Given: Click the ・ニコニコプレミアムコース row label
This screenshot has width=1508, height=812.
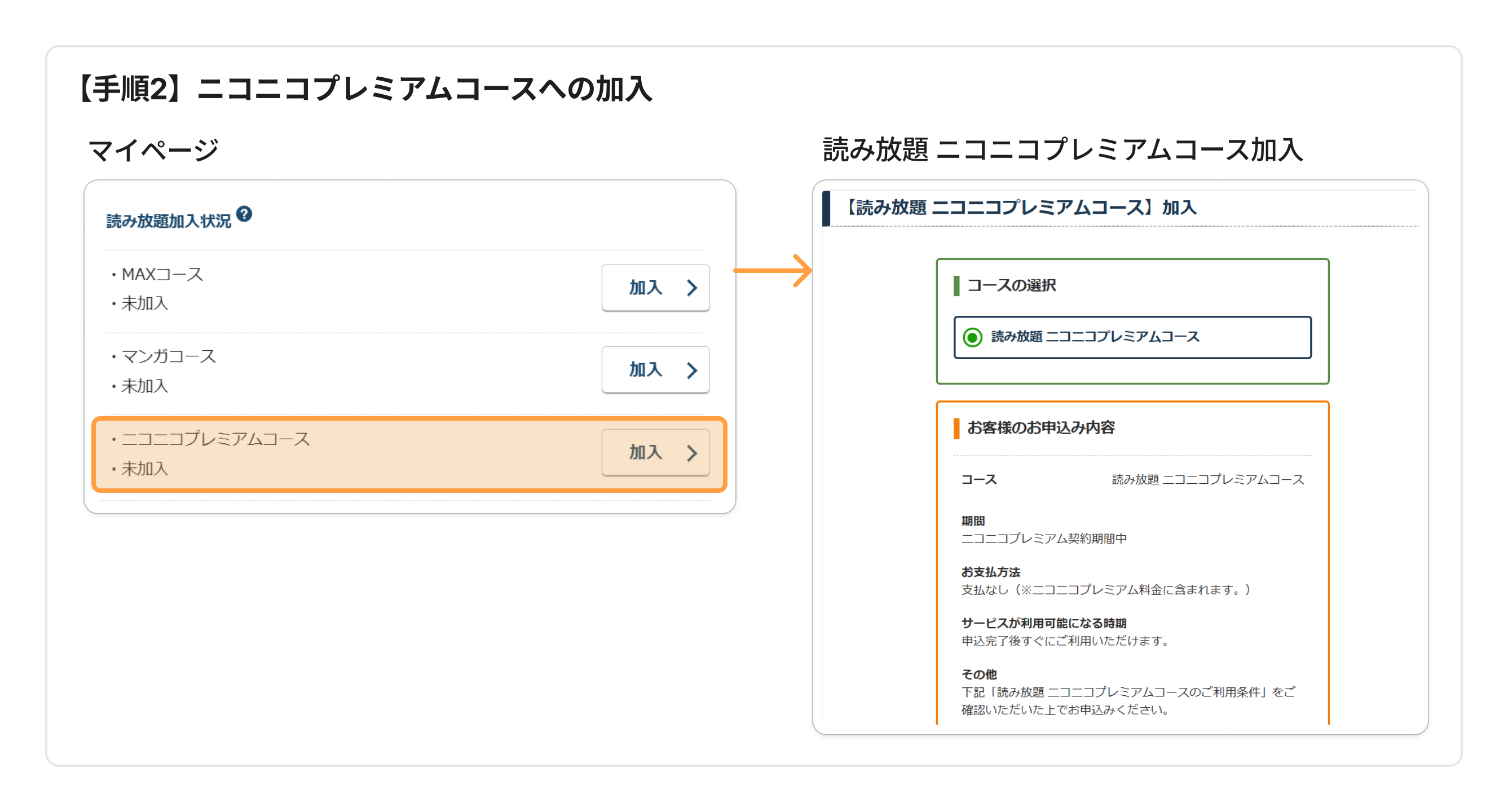Looking at the screenshot, I should tap(210, 439).
